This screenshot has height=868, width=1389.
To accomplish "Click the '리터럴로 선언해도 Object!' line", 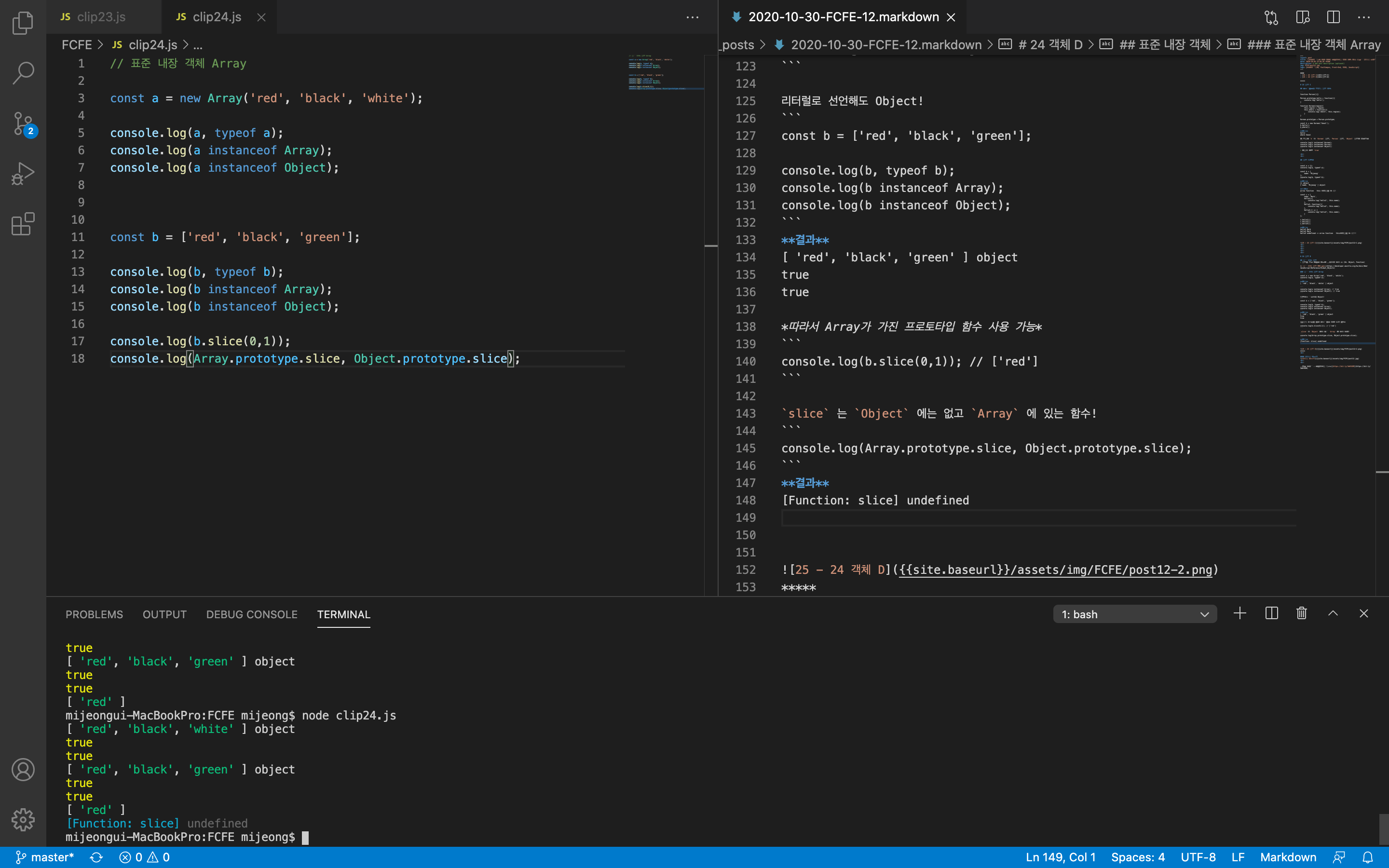I will pyautogui.click(x=852, y=101).
